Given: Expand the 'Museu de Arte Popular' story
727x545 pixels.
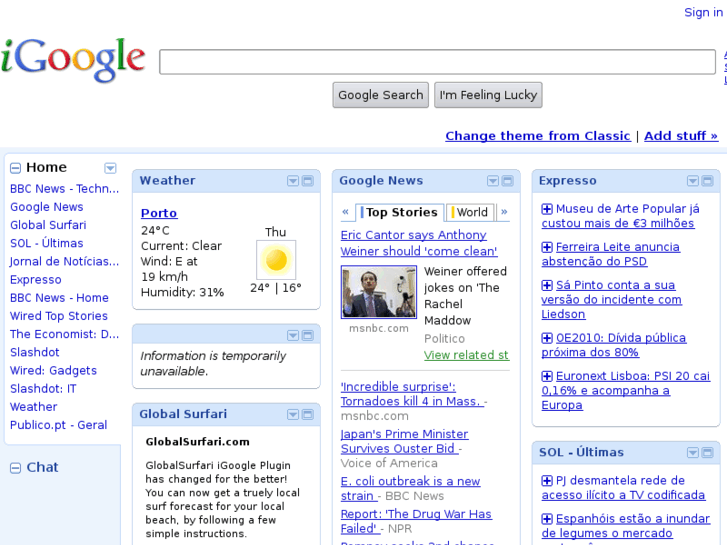Looking at the screenshot, I should [x=547, y=209].
